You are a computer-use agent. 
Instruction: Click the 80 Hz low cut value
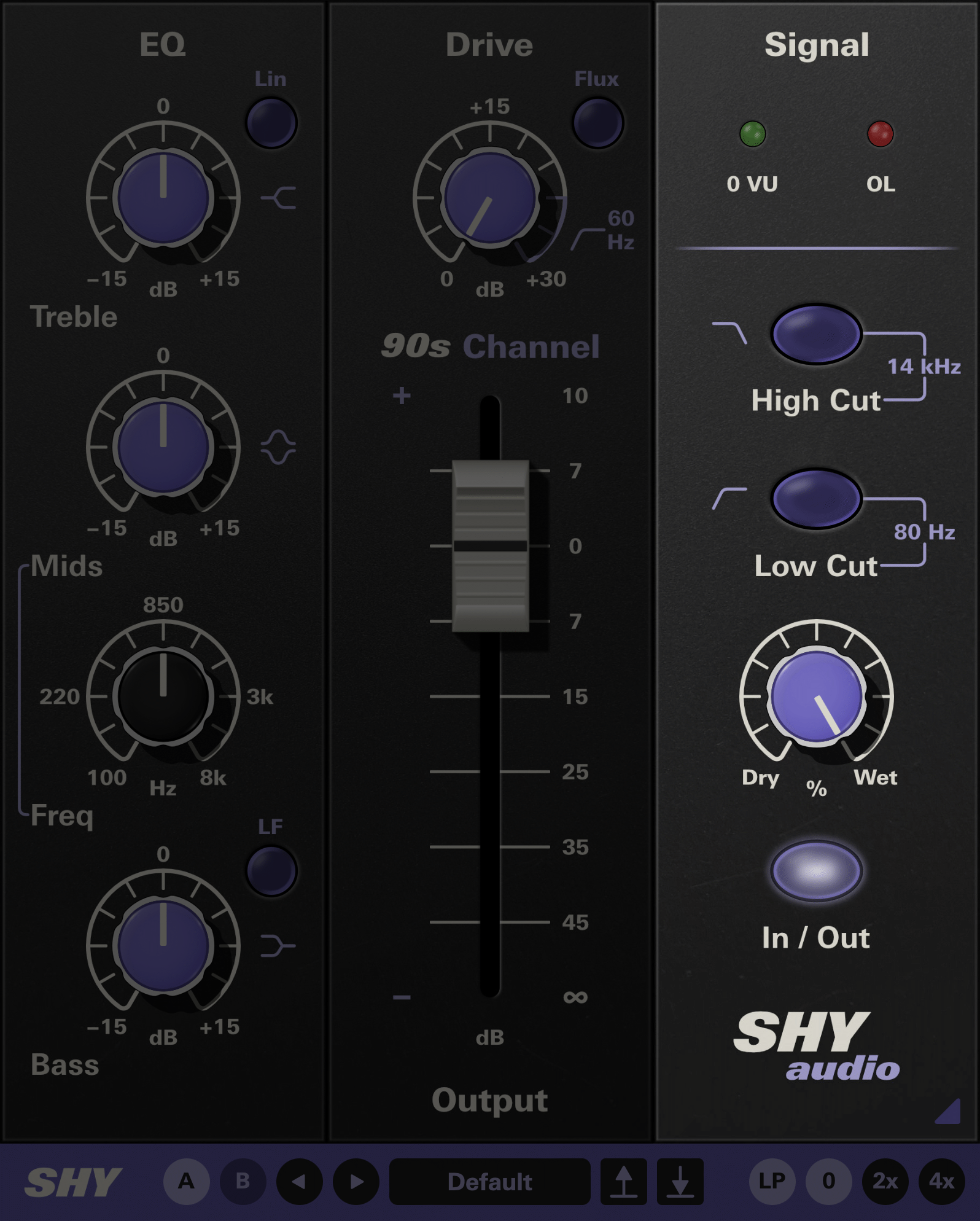click(924, 532)
